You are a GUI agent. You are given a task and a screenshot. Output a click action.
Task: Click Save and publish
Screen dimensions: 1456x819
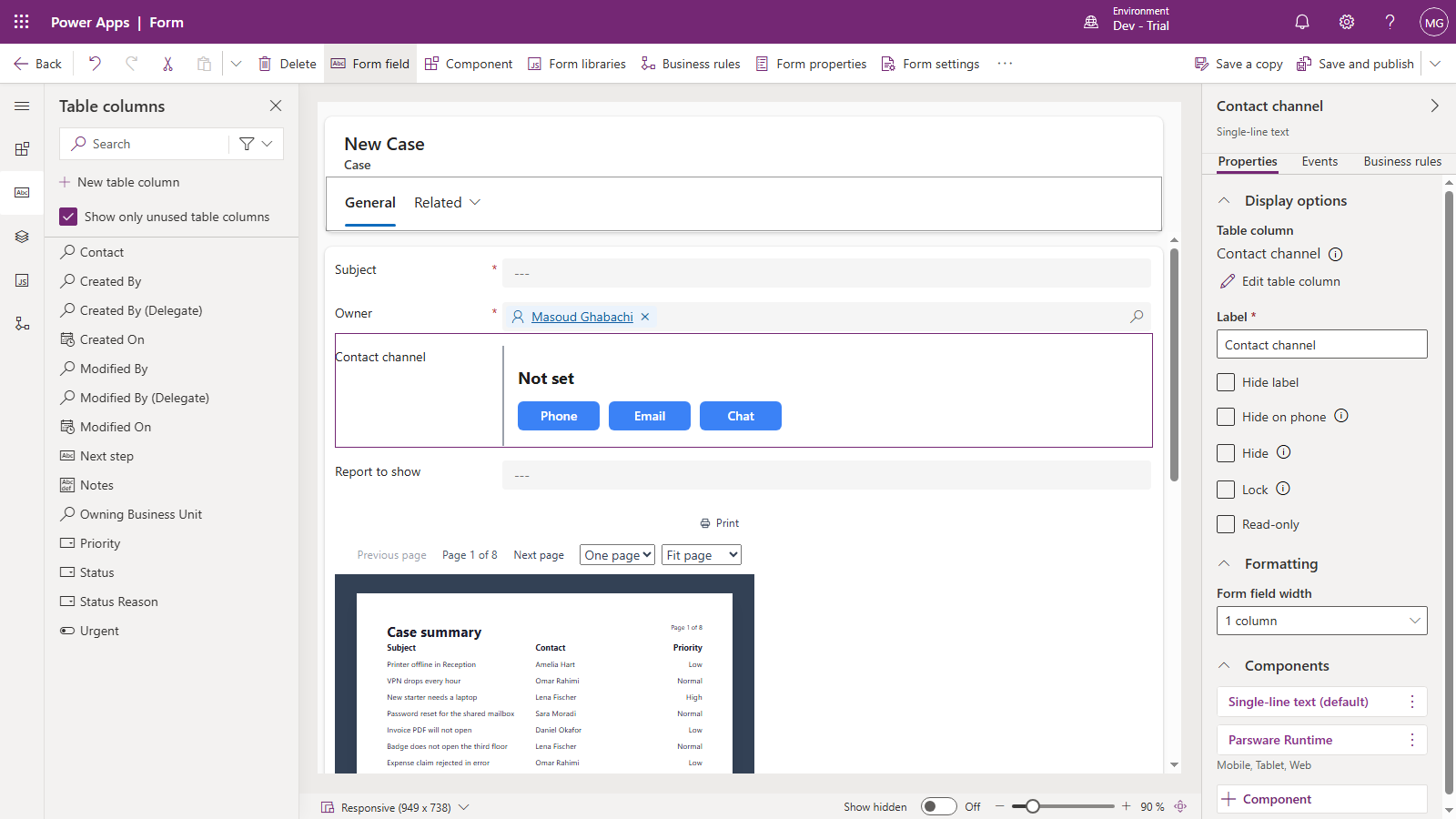1355,64
